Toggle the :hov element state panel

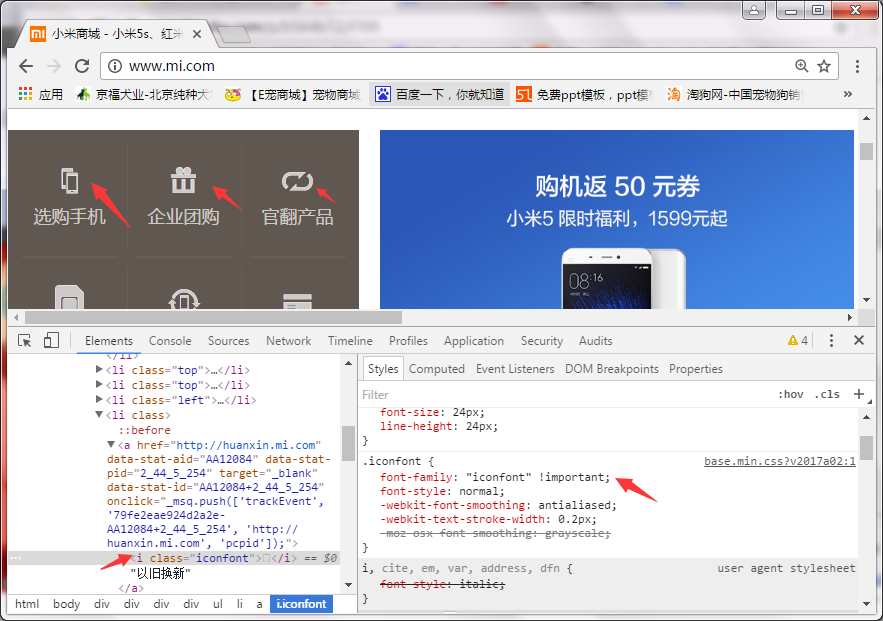pyautogui.click(x=791, y=395)
